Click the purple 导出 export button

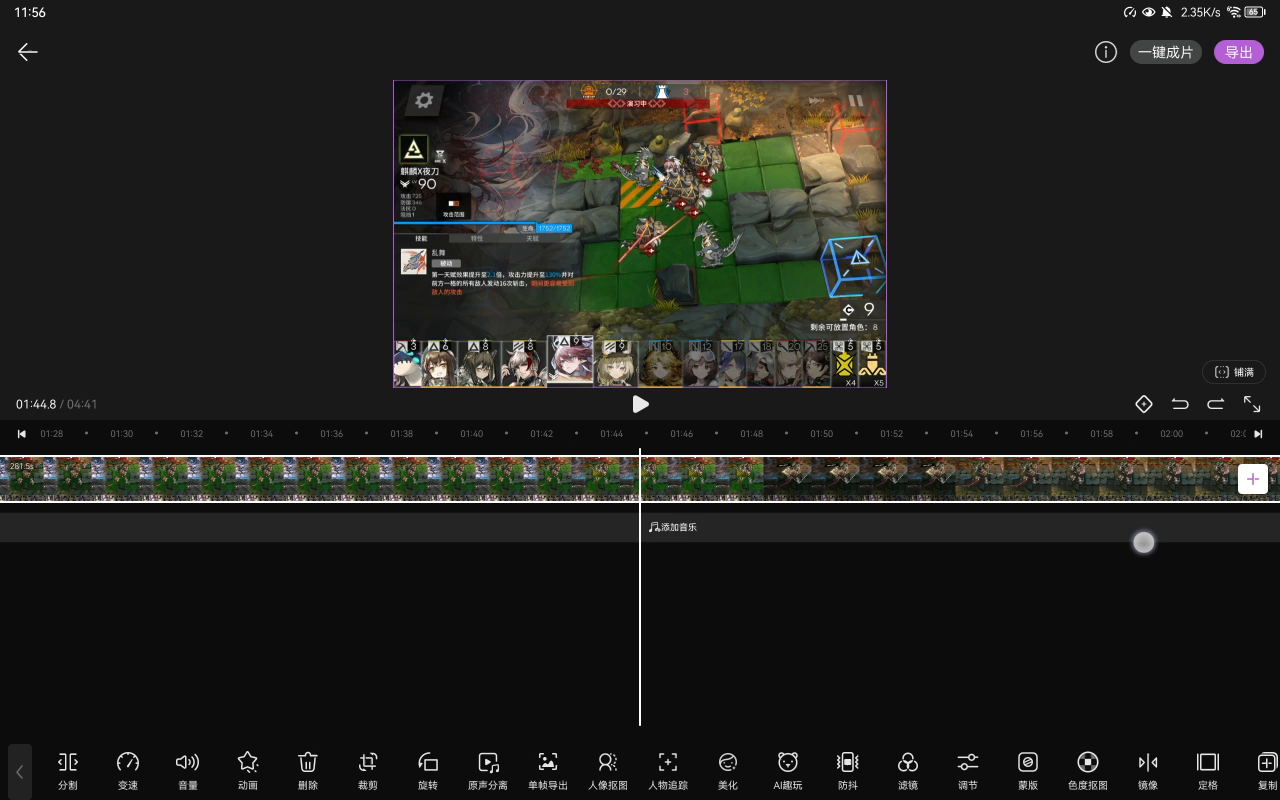coord(1239,52)
